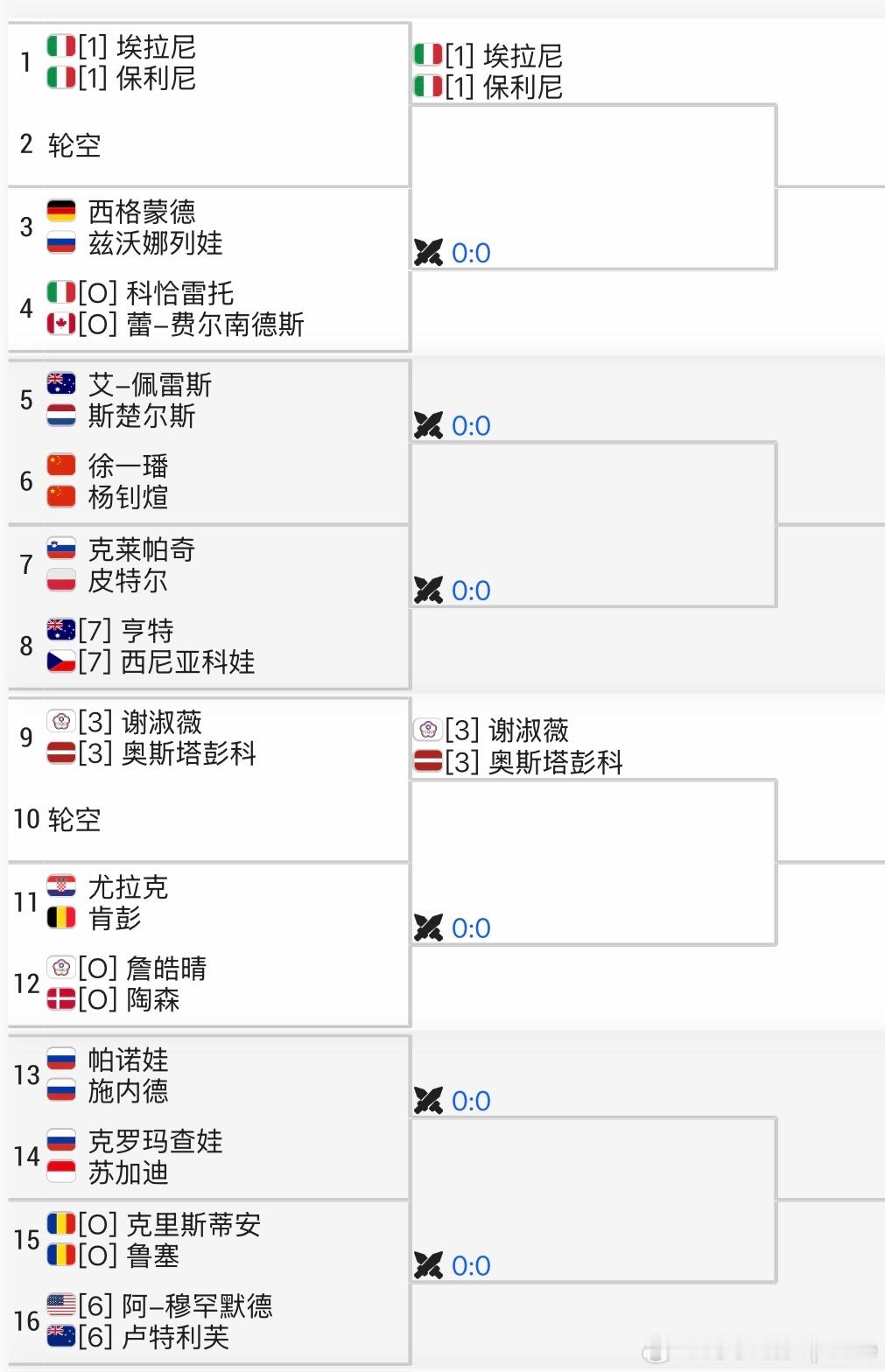
Task: Click crossed-rackets icon for 西格蒙德 vs 科恰雷托 match
Action: click(429, 253)
